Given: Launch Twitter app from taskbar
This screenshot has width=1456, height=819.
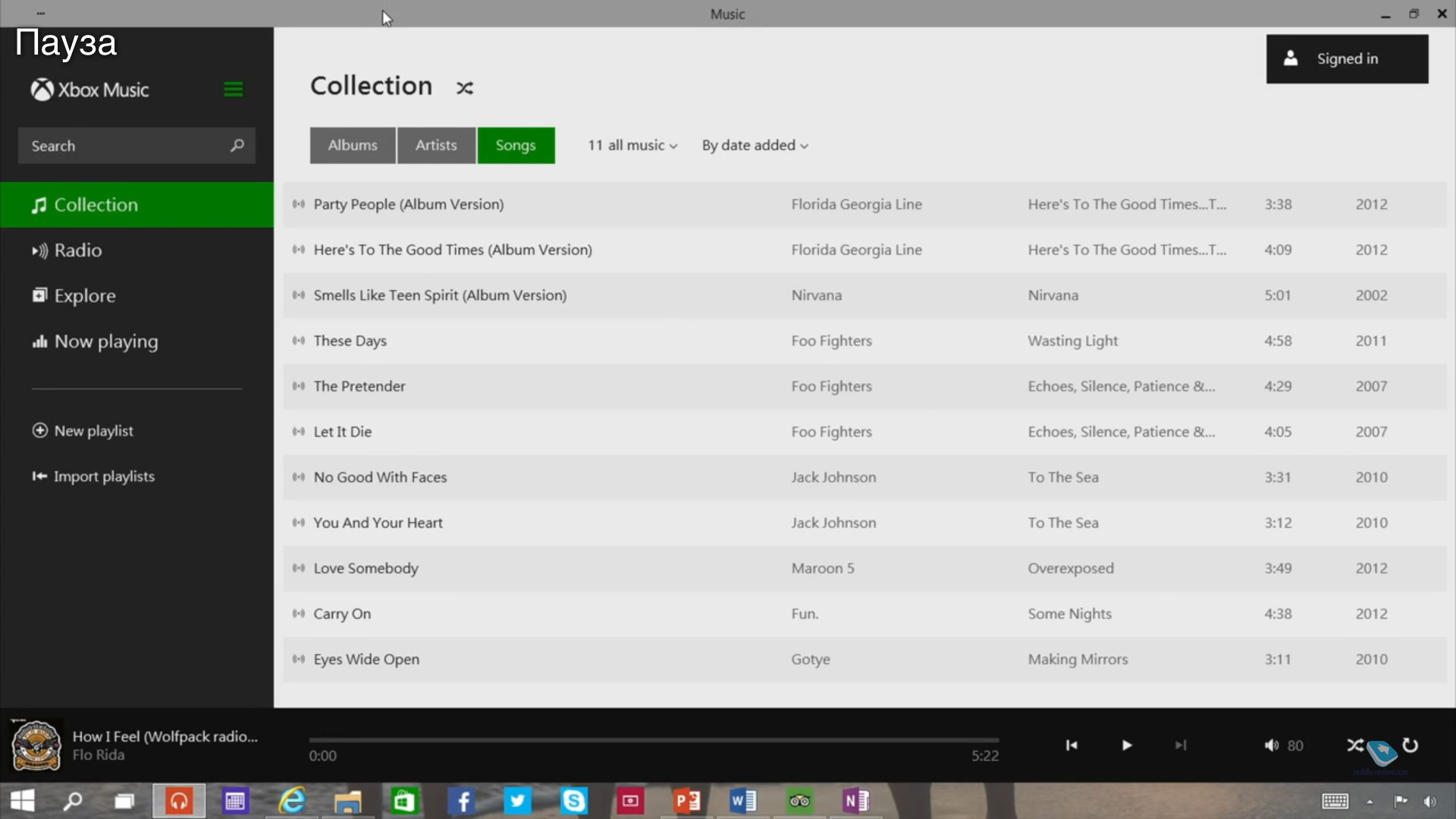Looking at the screenshot, I should pyautogui.click(x=518, y=801).
